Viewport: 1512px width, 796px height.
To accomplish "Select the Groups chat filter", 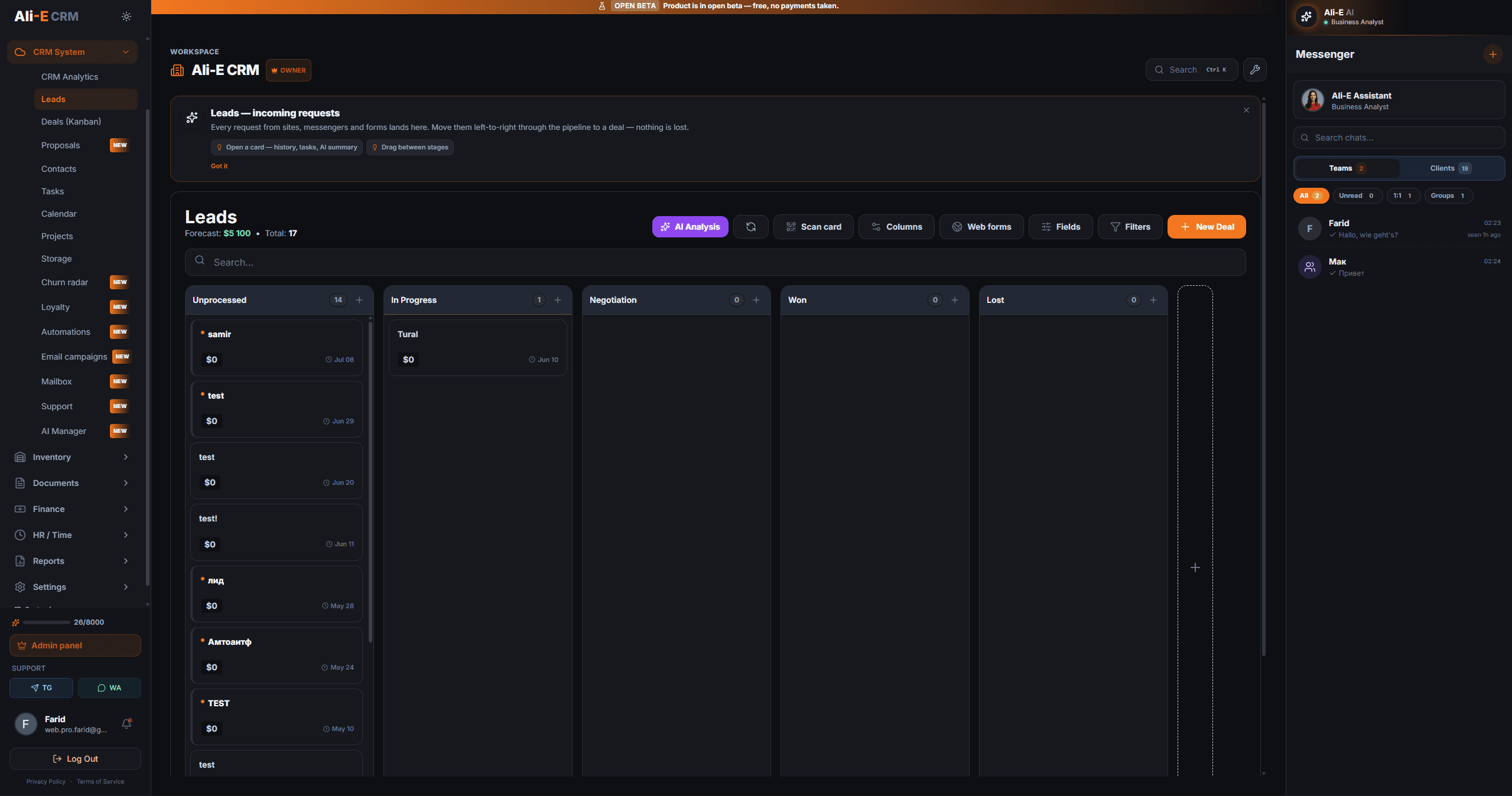I will (x=1448, y=195).
